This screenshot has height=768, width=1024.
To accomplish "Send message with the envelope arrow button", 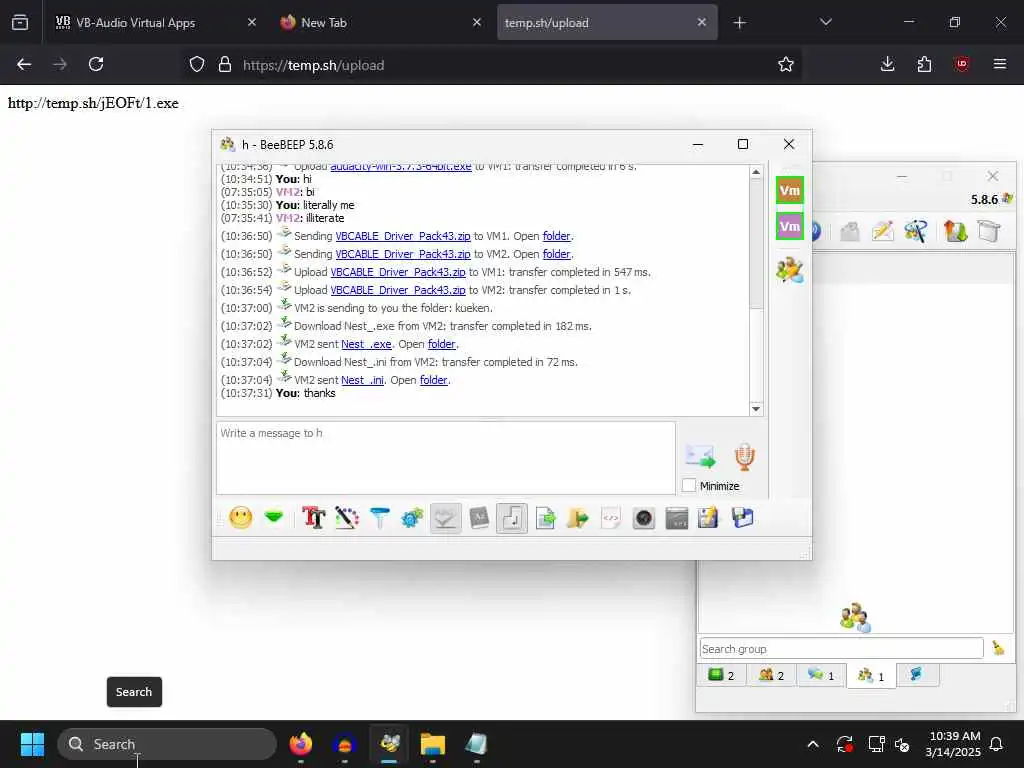I will point(700,456).
